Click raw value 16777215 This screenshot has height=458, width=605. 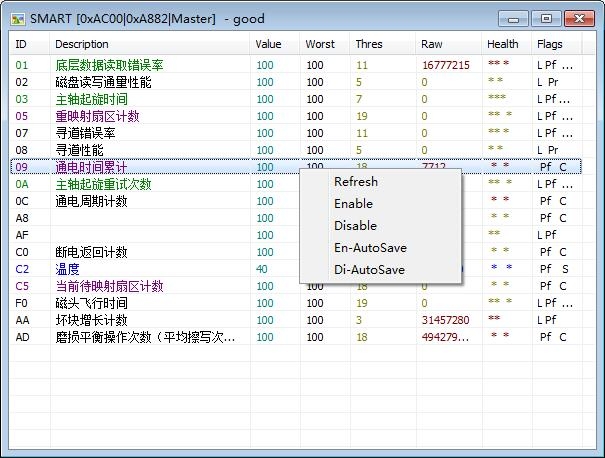[446, 65]
